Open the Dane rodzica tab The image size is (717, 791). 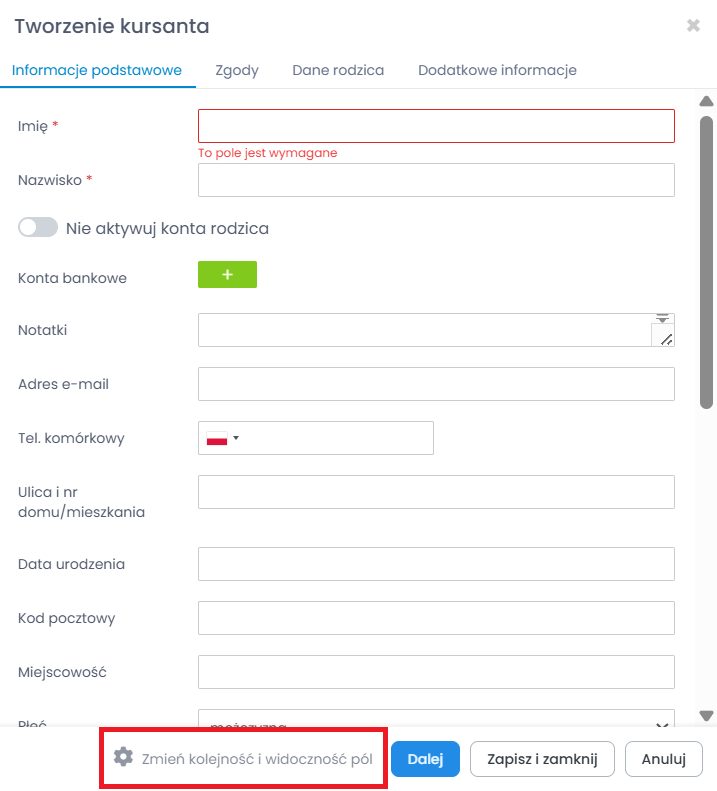tap(338, 70)
